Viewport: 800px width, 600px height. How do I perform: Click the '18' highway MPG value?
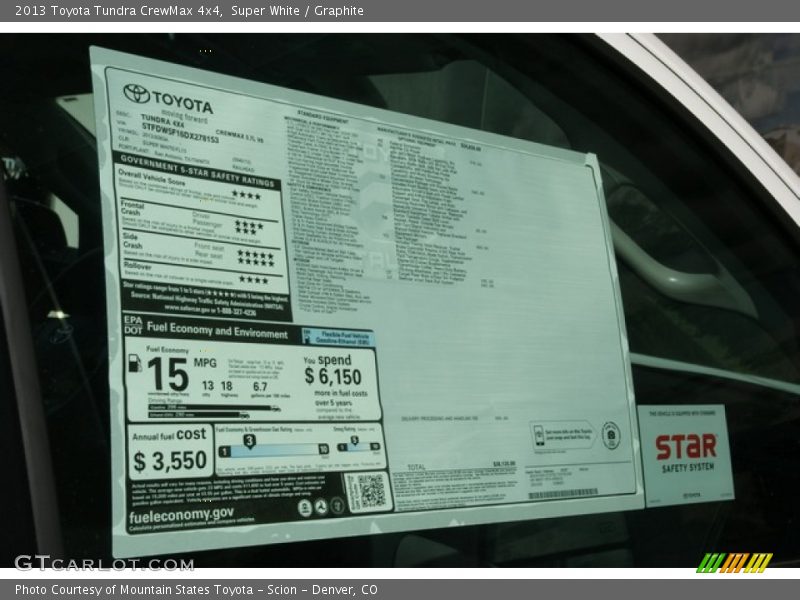pyautogui.click(x=227, y=386)
